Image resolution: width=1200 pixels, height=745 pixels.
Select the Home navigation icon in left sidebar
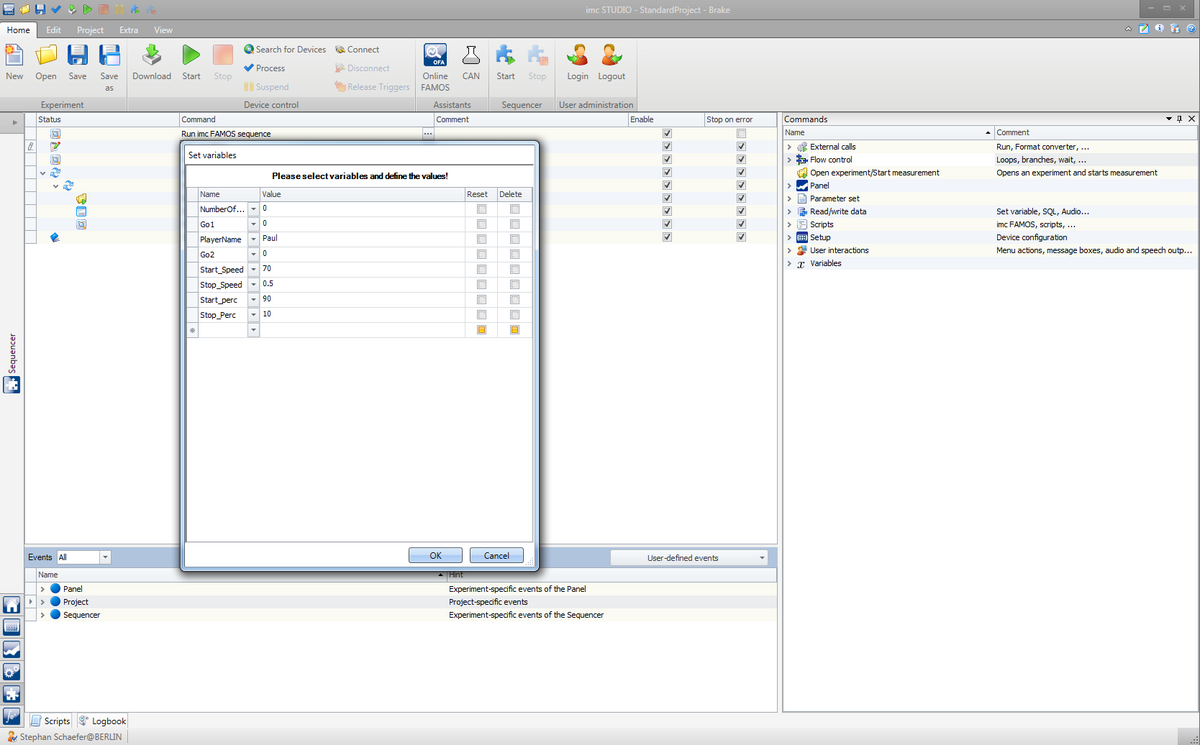12,606
